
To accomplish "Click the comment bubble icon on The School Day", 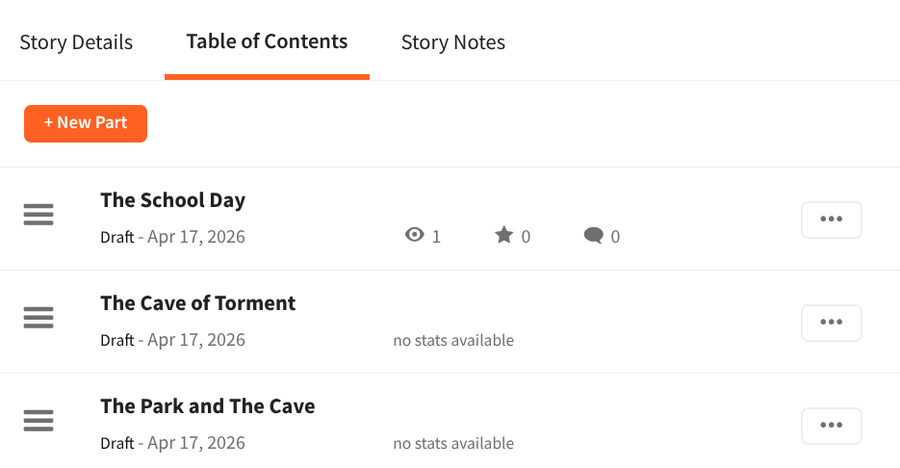I will [593, 236].
